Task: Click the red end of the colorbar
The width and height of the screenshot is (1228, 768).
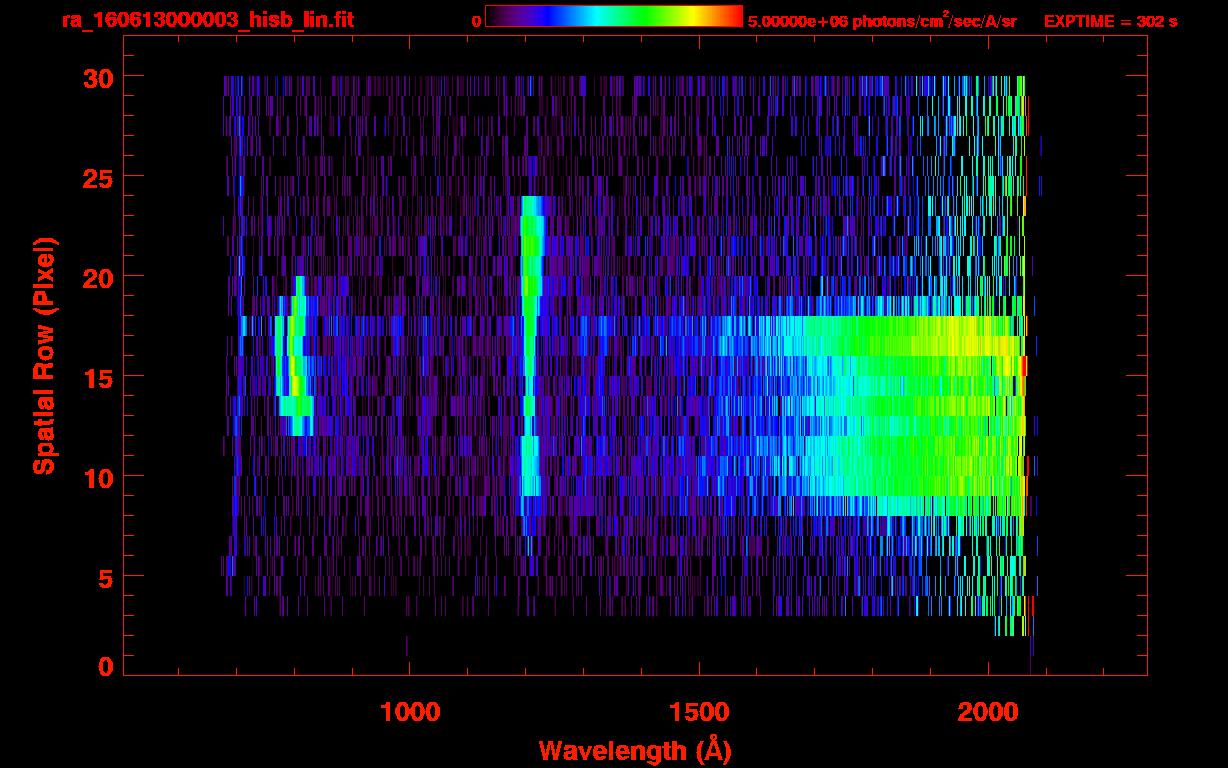Action: click(x=735, y=17)
